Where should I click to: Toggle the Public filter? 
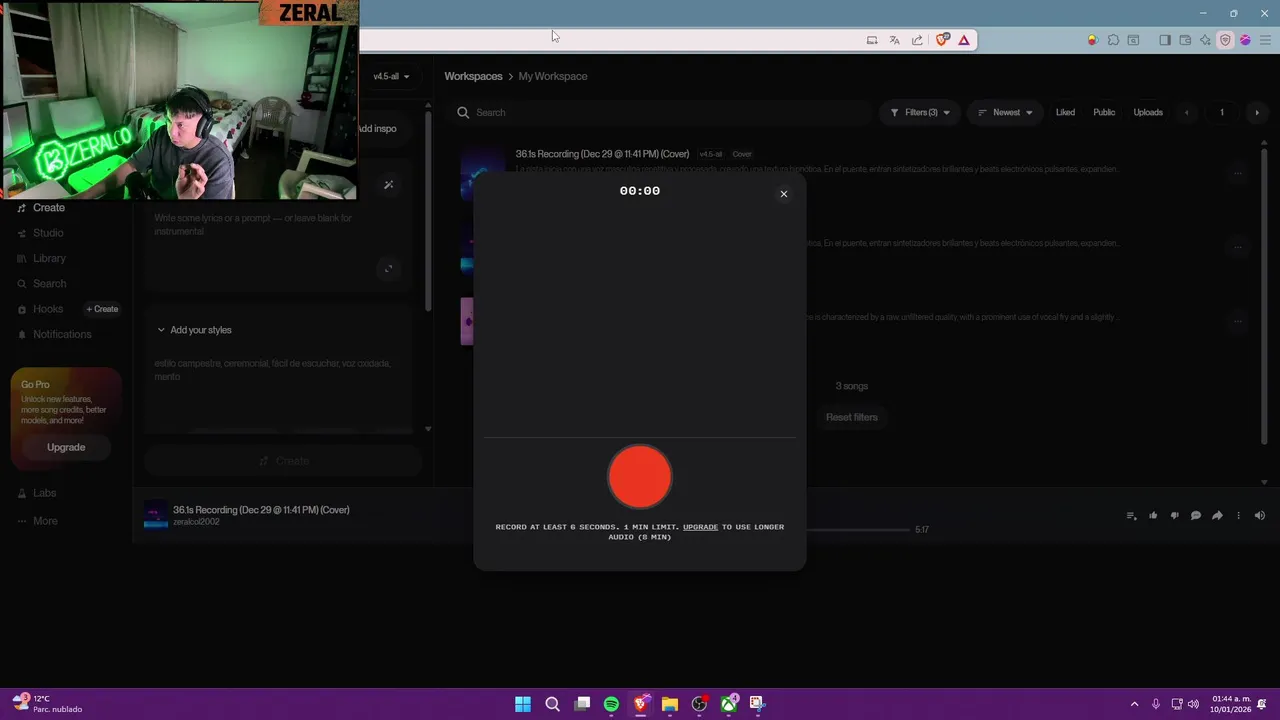coord(1104,113)
